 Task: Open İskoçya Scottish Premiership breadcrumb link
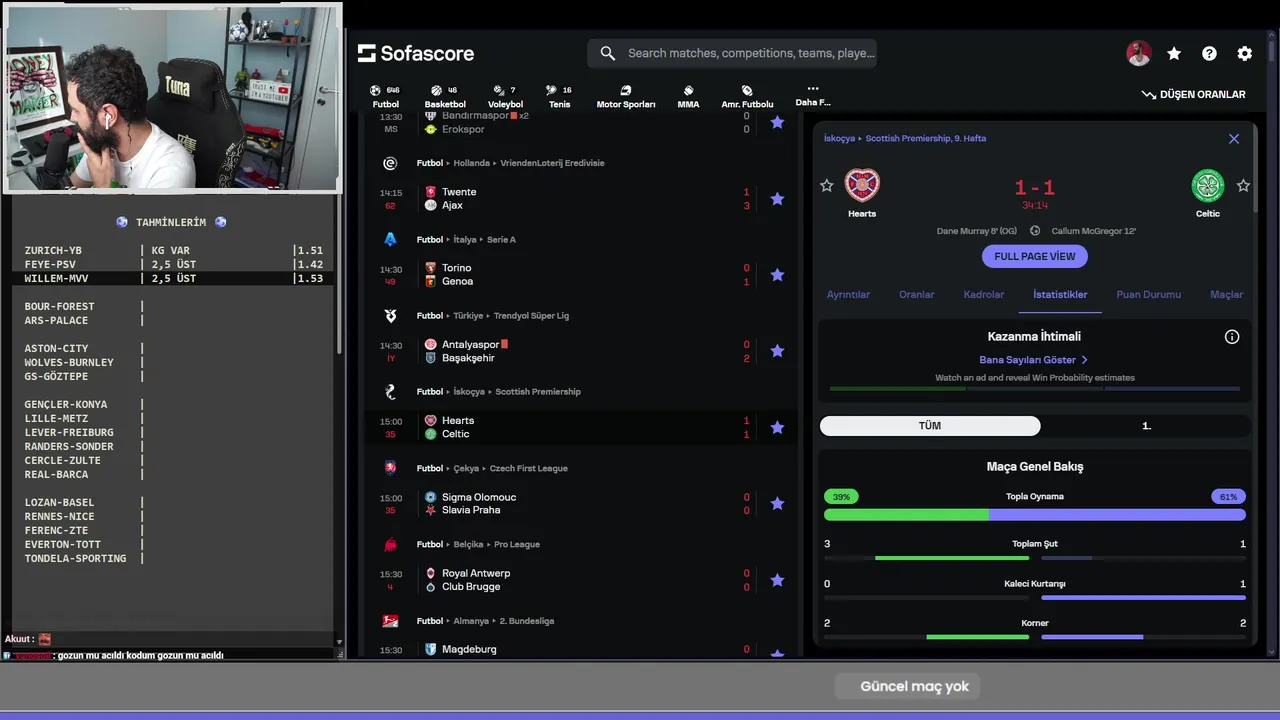pyautogui.click(x=905, y=139)
